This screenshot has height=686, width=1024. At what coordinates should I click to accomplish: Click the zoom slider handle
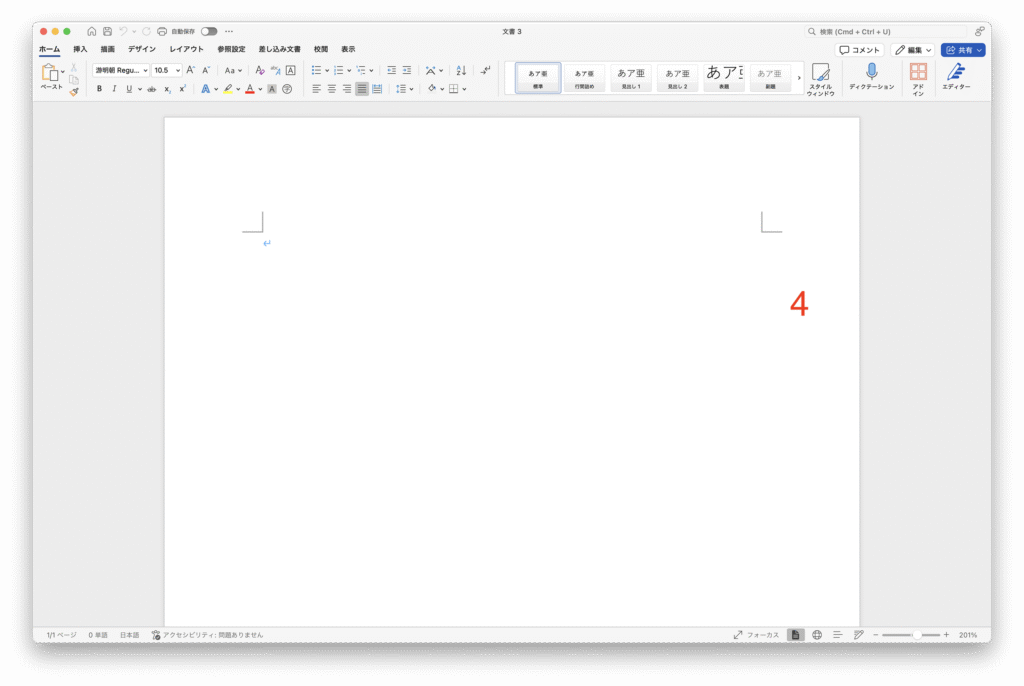[917, 634]
